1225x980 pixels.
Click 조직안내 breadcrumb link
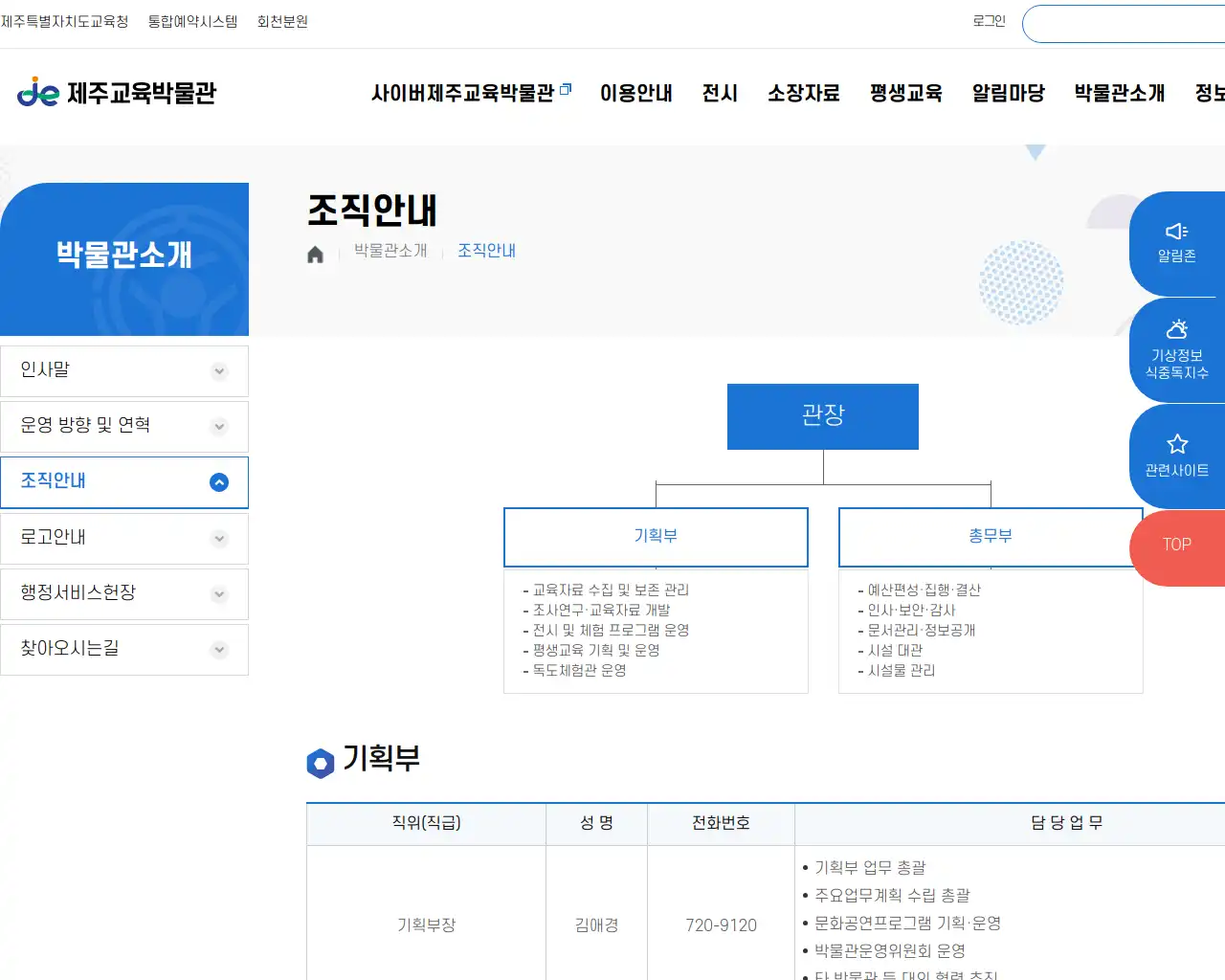tap(486, 251)
